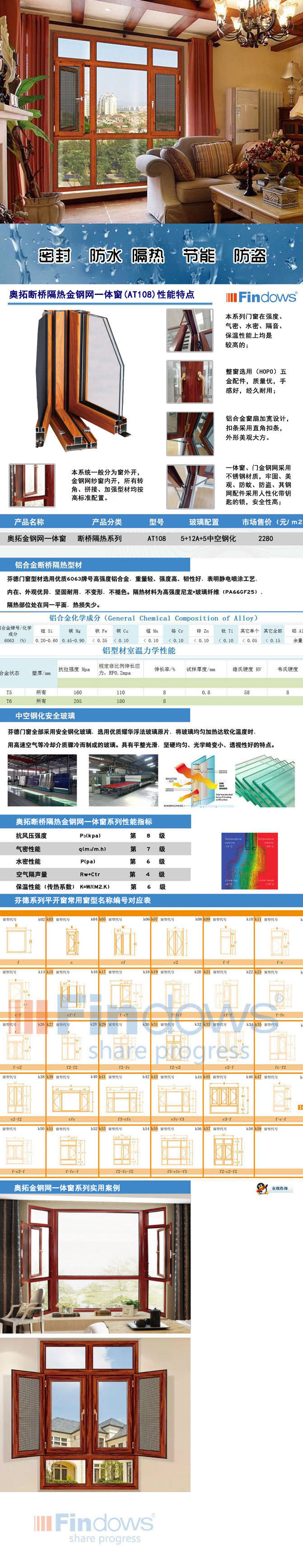Click the 铝型材室温力学性能 table heading

point(139,650)
